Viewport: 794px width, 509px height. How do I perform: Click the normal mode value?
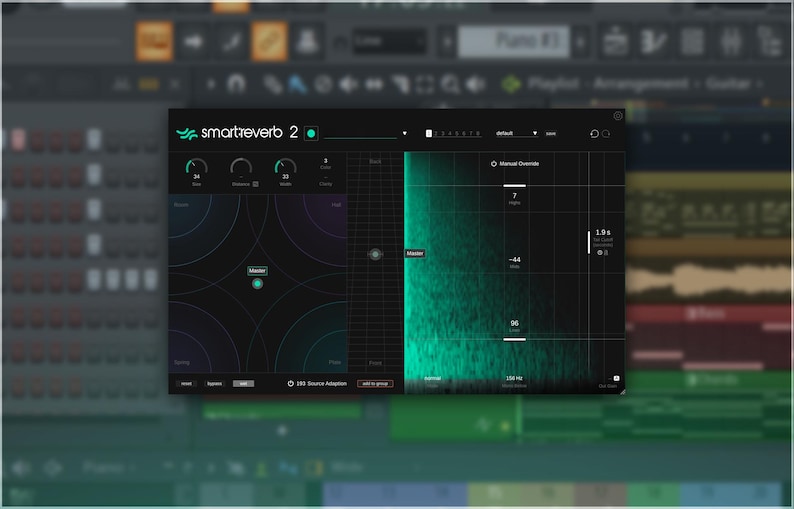click(x=432, y=378)
